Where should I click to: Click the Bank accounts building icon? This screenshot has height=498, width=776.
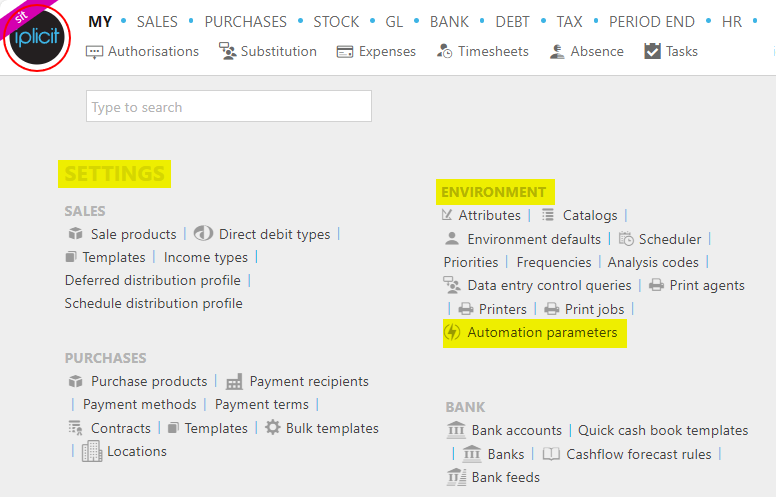point(456,430)
